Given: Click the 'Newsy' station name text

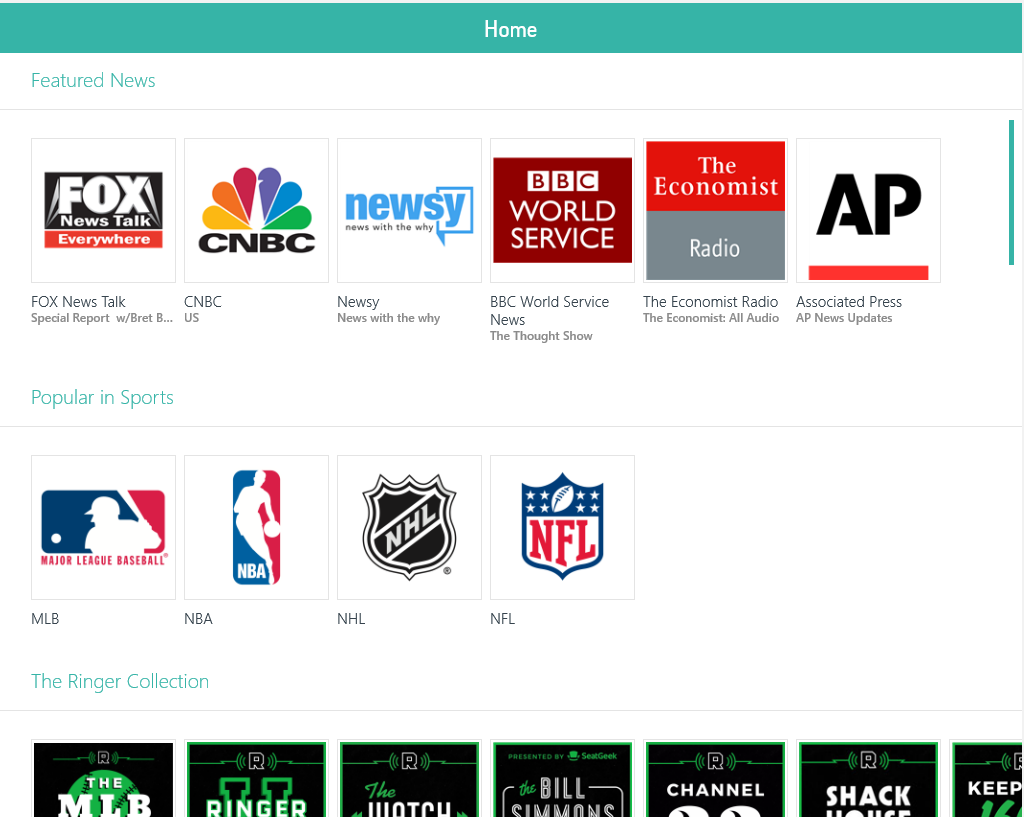Looking at the screenshot, I should (358, 302).
